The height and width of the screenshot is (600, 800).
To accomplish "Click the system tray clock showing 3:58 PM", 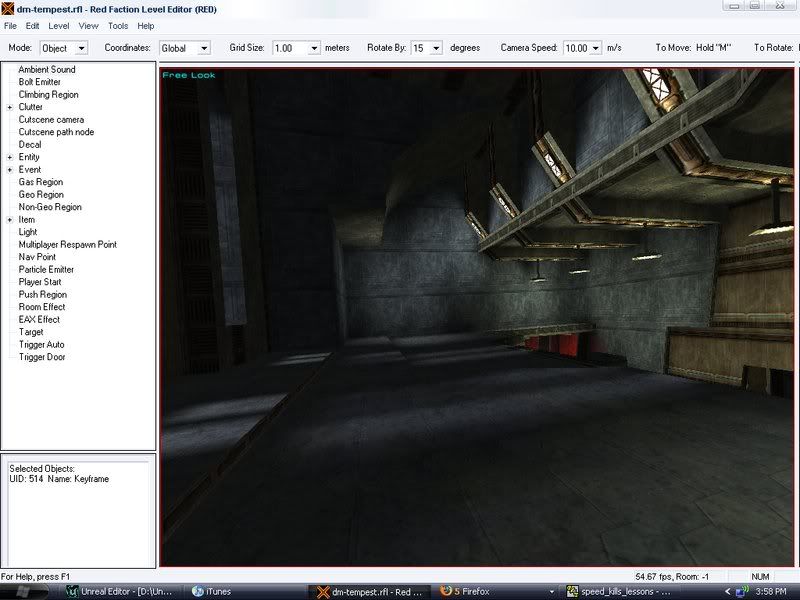I will click(x=771, y=591).
